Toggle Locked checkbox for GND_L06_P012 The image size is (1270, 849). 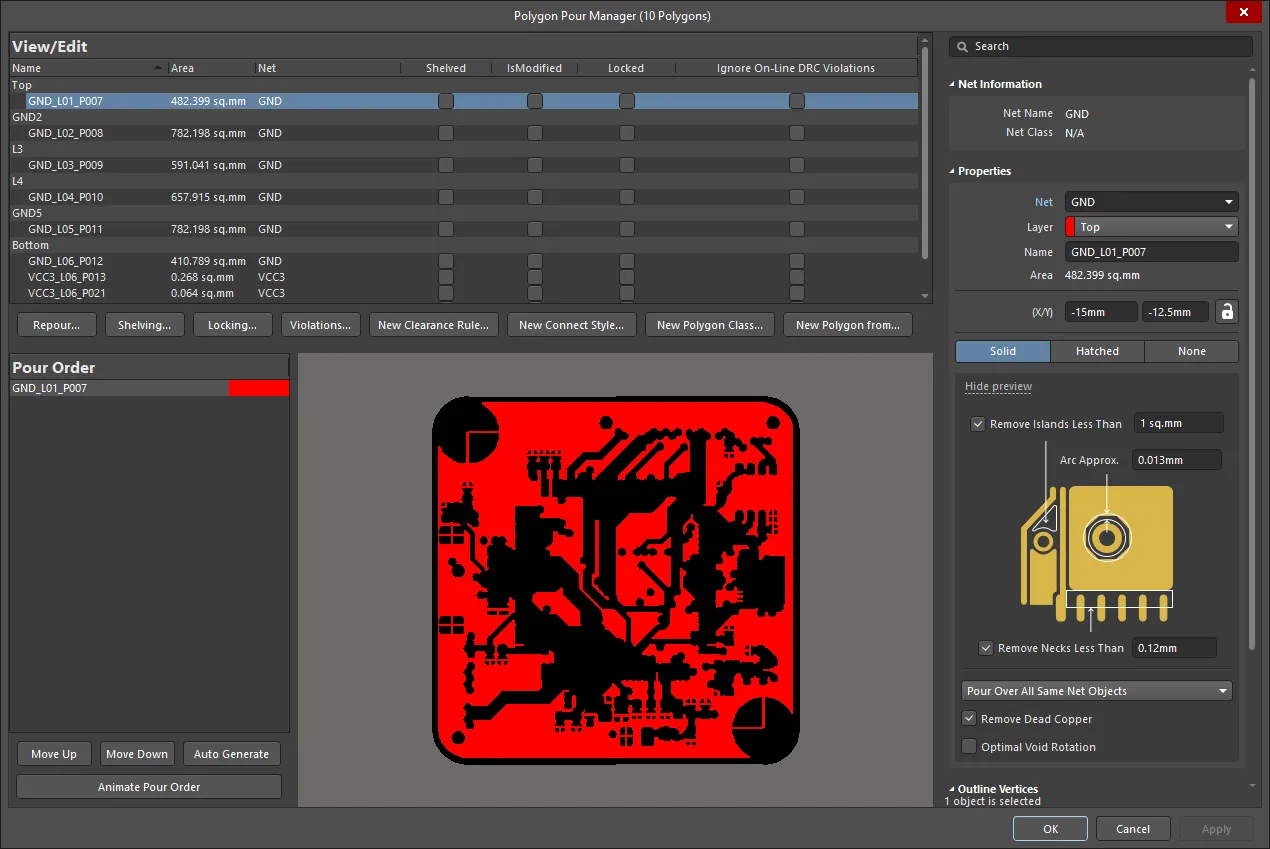(x=627, y=261)
